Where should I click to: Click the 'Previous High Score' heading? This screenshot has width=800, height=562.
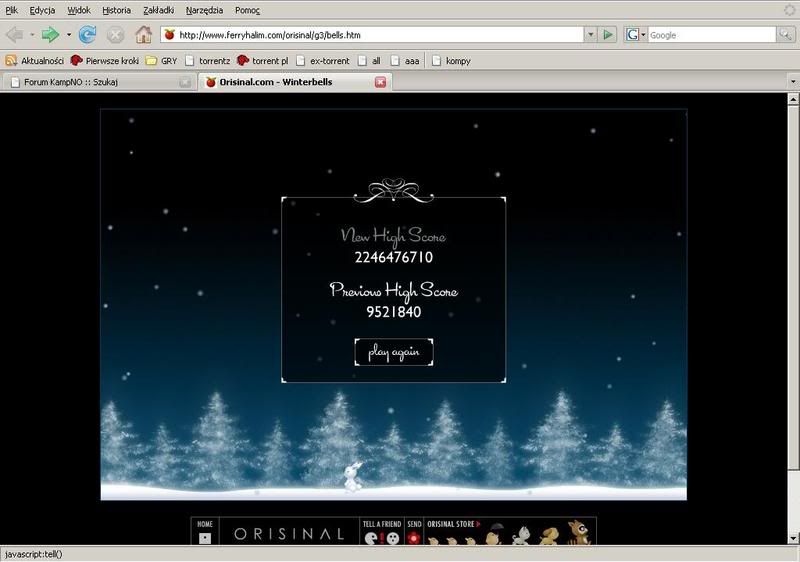394,291
